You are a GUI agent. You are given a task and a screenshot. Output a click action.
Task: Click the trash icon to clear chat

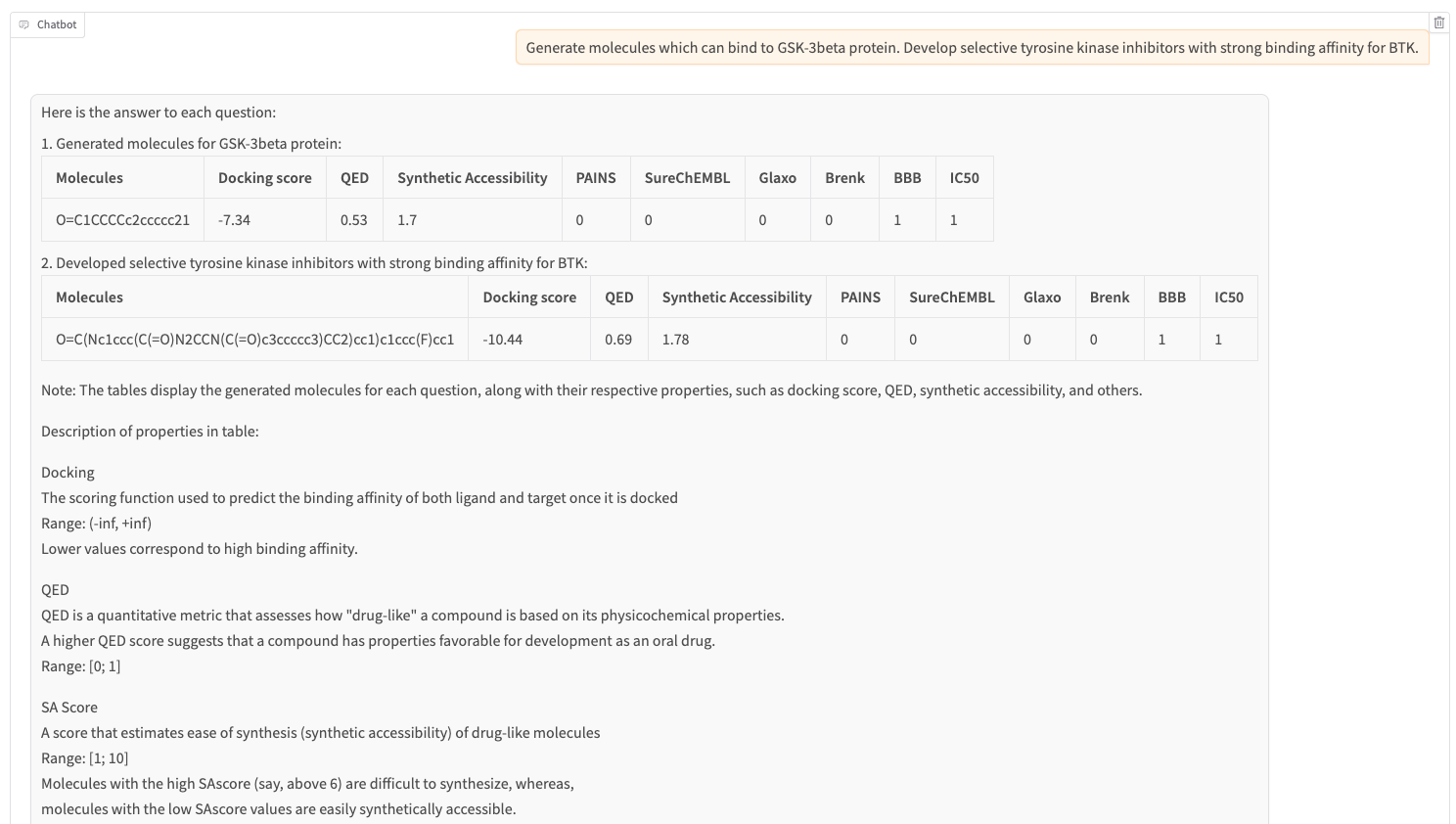click(1438, 23)
